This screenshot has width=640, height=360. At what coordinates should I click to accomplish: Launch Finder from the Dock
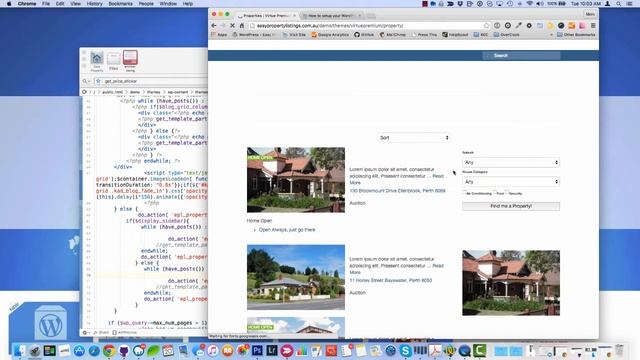tap(20, 351)
